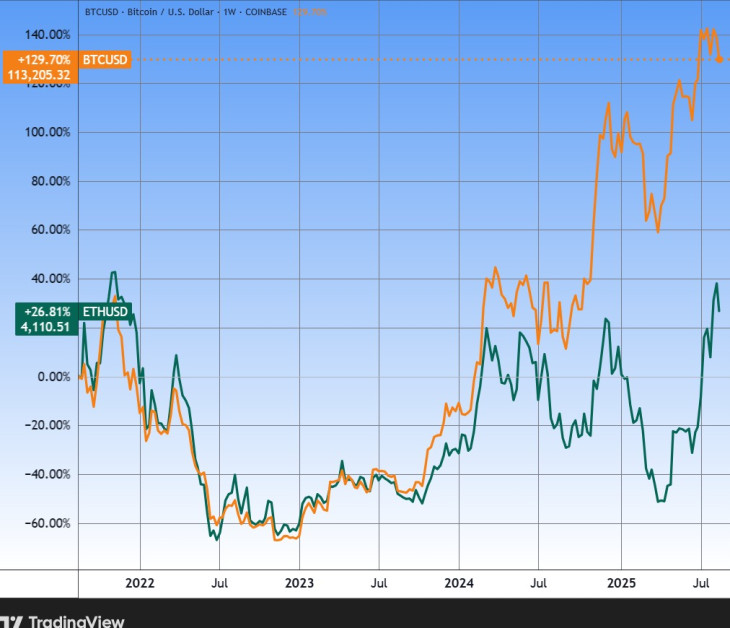730x628 pixels.
Task: Click the 2024 date label on time axis
Action: (x=459, y=583)
